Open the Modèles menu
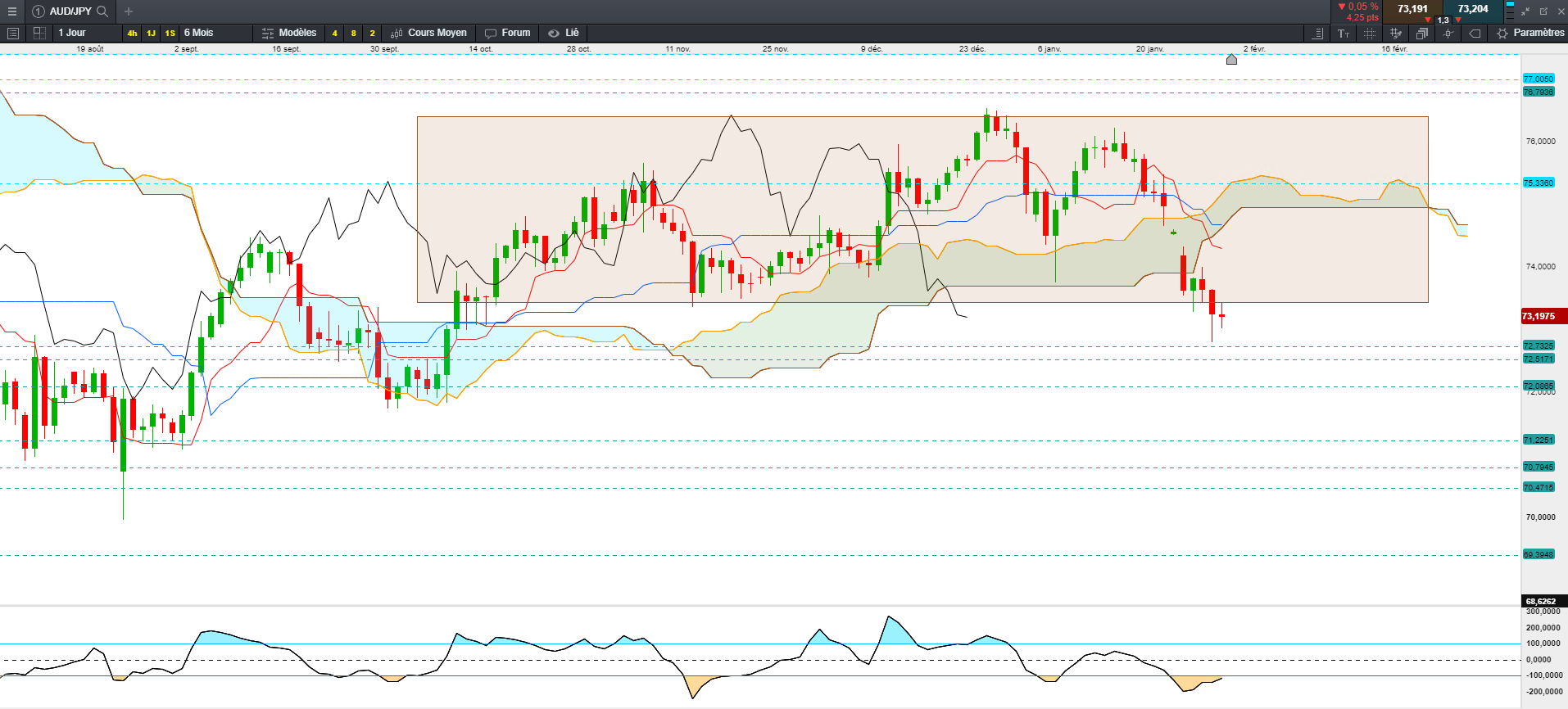This screenshot has width=1568, height=709. tap(289, 33)
